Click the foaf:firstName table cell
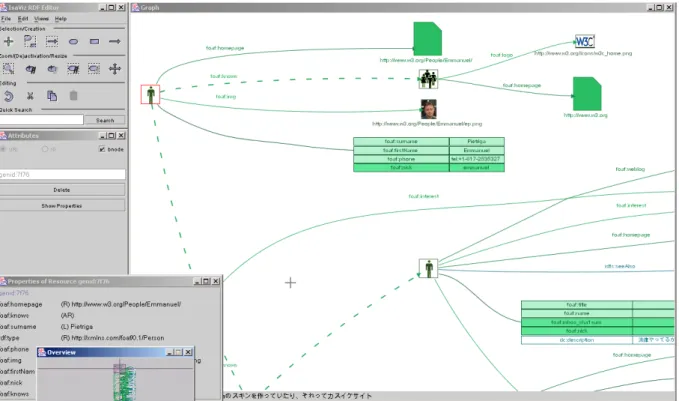This screenshot has height=401, width=679. click(x=401, y=150)
